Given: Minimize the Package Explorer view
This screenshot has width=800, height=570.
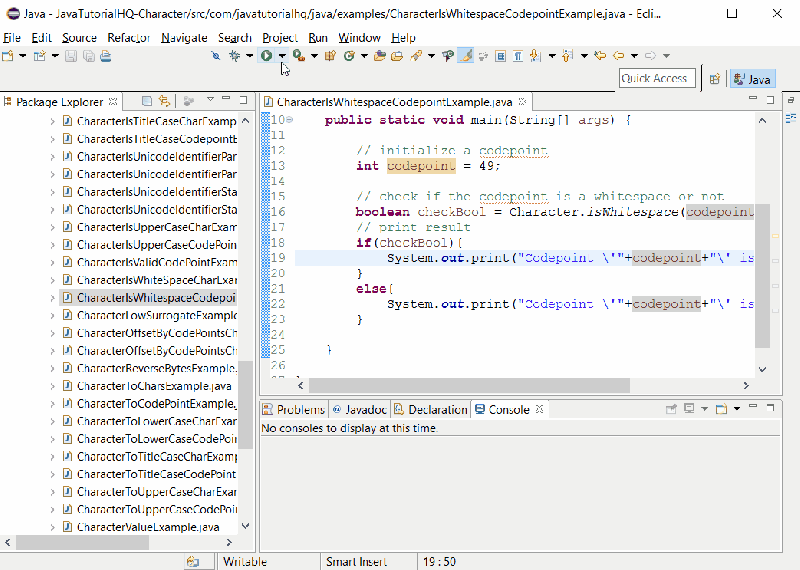Looking at the screenshot, I should pyautogui.click(x=227, y=99).
